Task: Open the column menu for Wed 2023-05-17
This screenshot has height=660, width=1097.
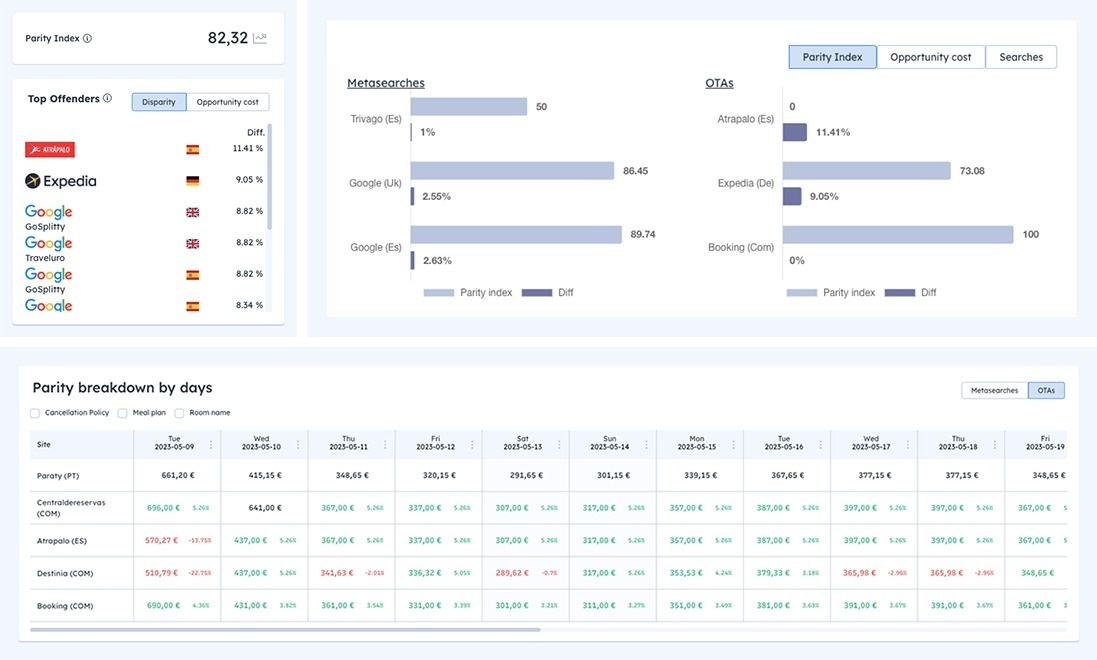Action: 907,444
